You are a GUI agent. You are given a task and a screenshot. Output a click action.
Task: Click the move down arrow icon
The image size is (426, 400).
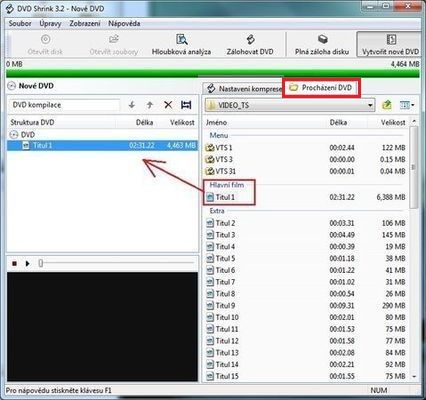(132, 105)
